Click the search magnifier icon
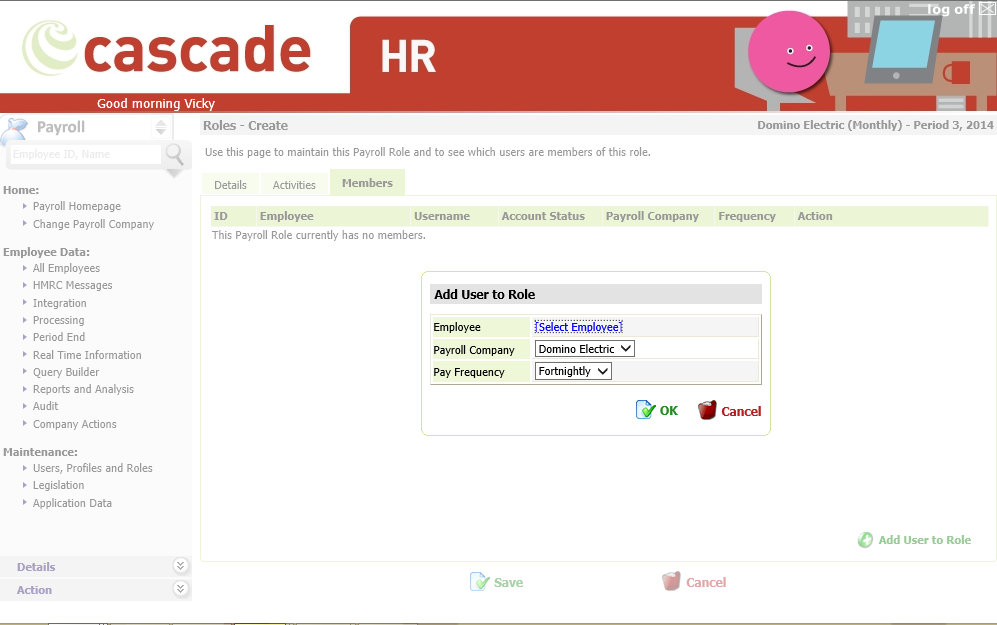The height and width of the screenshot is (625, 997). (174, 155)
